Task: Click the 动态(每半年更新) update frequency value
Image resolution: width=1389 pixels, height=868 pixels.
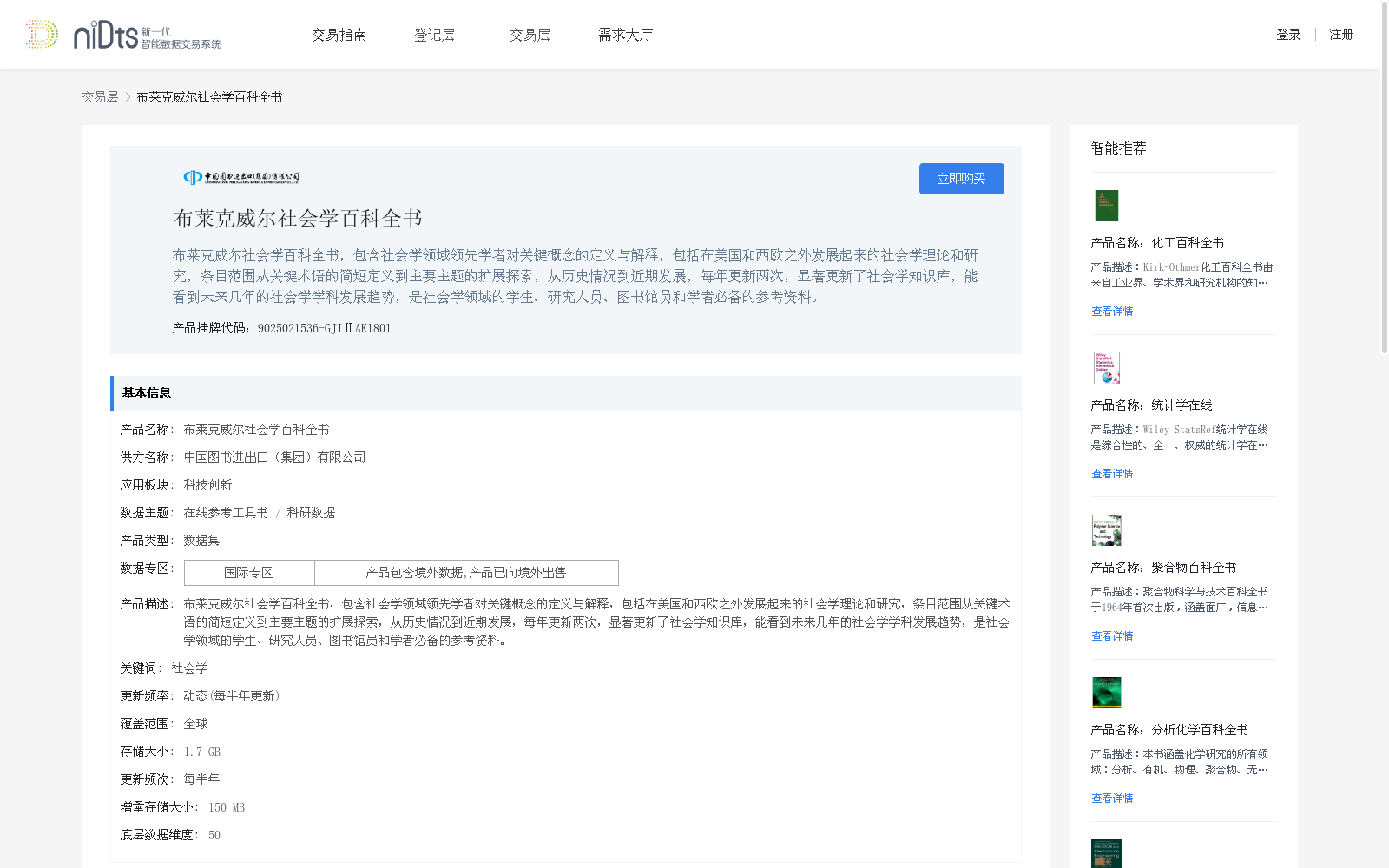Action: point(231,696)
